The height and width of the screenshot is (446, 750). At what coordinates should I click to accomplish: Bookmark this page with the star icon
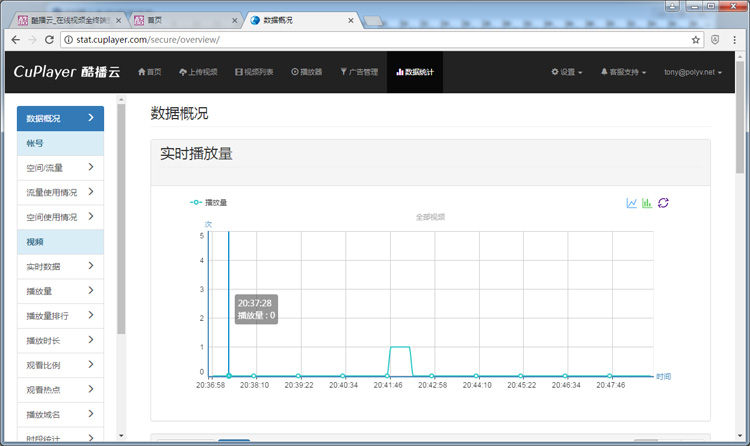point(696,40)
